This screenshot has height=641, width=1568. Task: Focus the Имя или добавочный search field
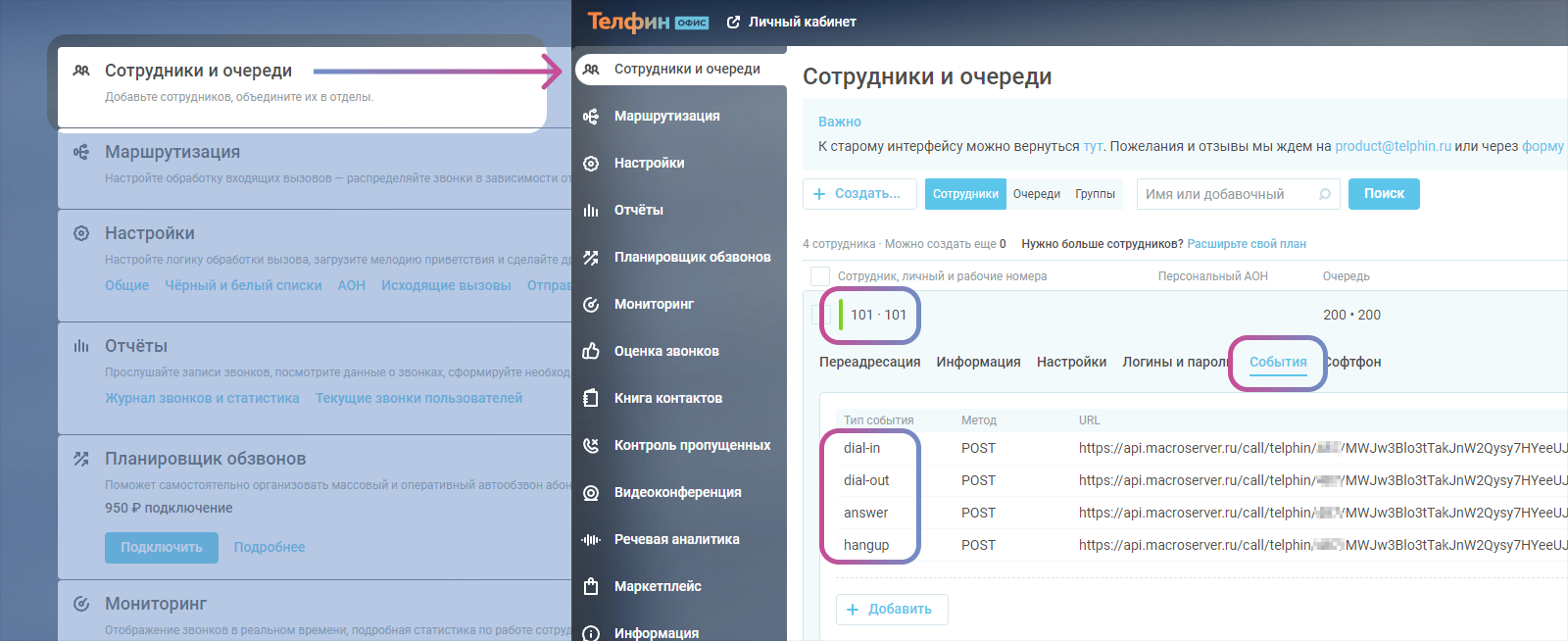[1228, 194]
